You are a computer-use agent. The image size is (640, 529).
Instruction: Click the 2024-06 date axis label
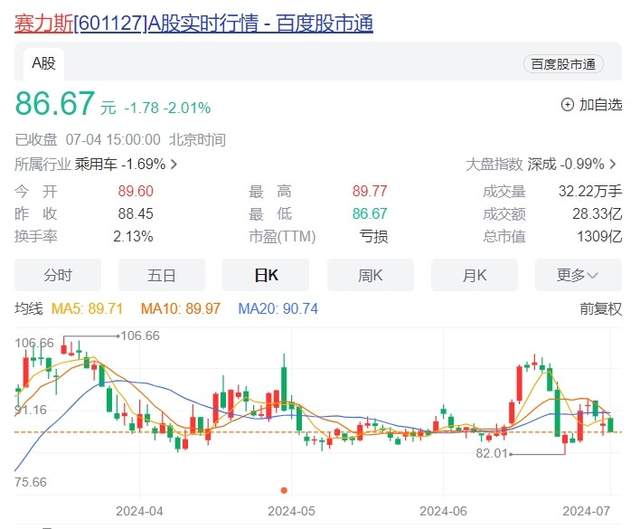(443, 511)
